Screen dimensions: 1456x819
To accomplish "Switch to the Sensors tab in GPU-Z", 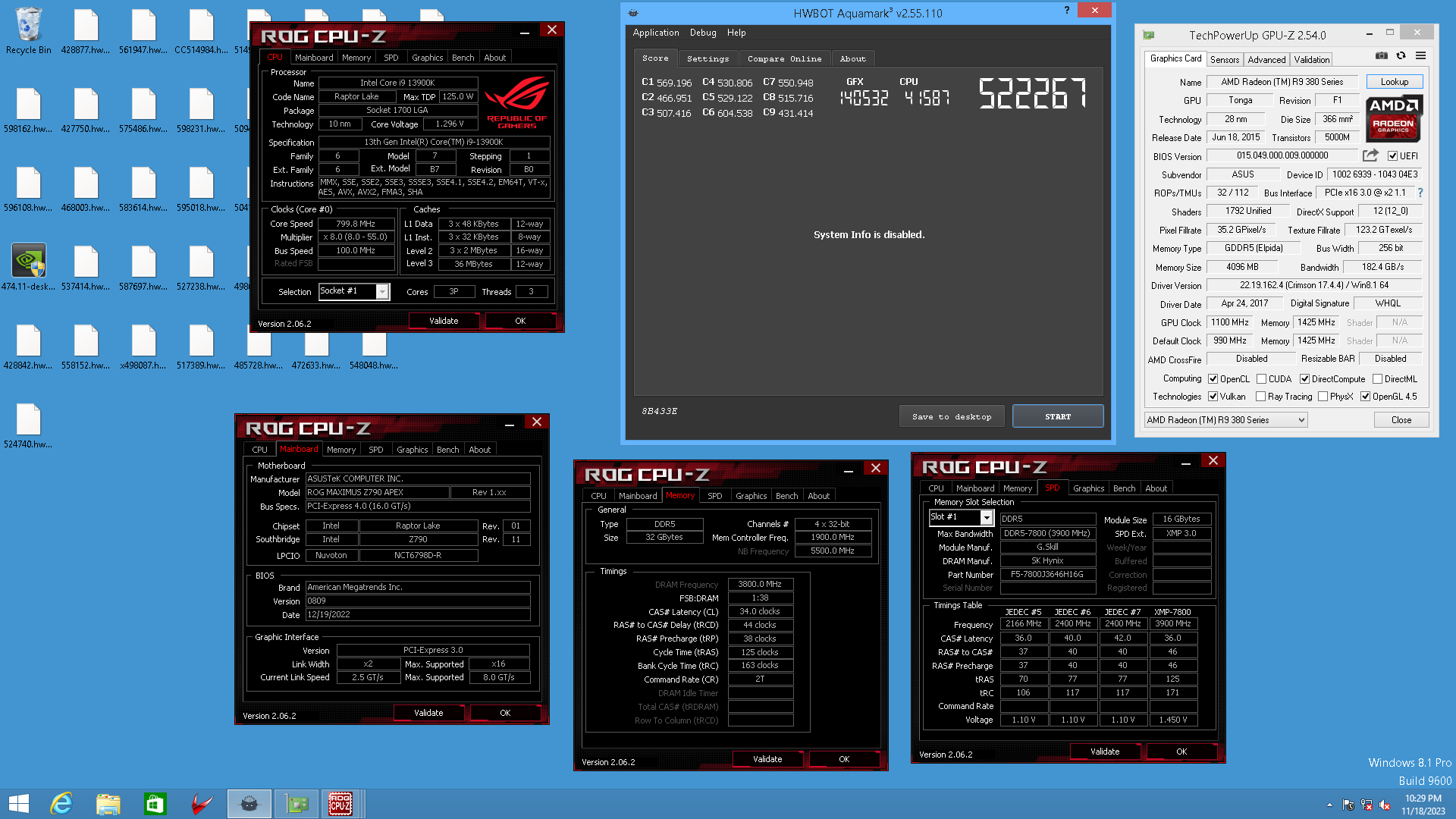I will tap(1225, 59).
